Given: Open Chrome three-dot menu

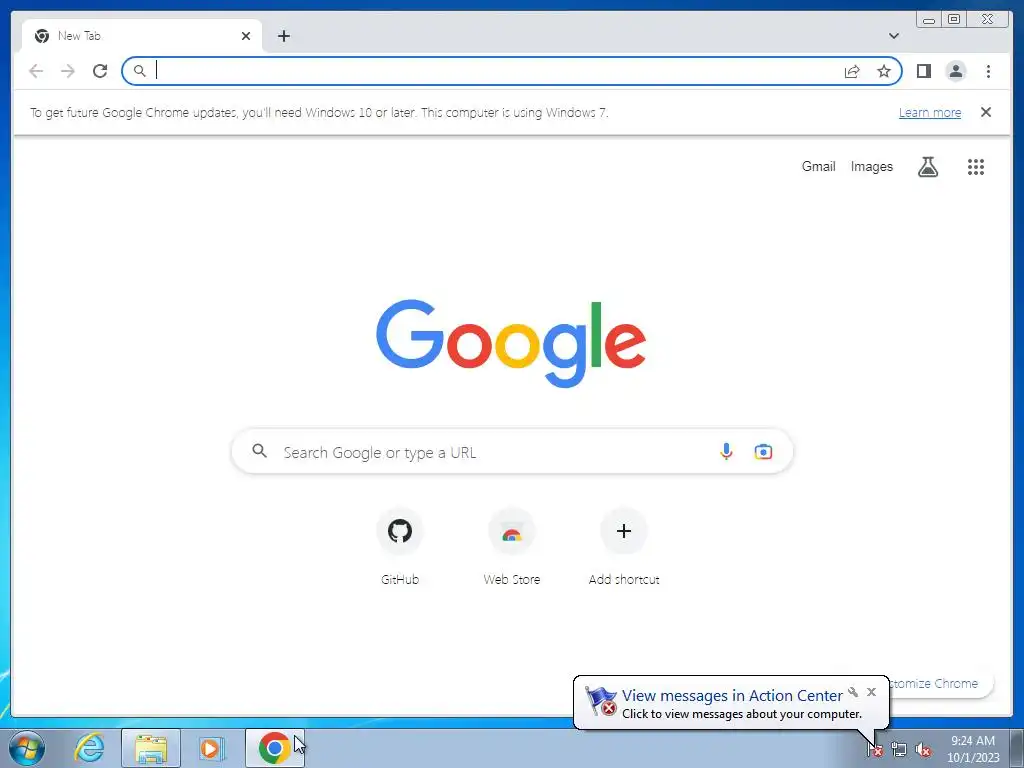Looking at the screenshot, I should click(x=988, y=71).
